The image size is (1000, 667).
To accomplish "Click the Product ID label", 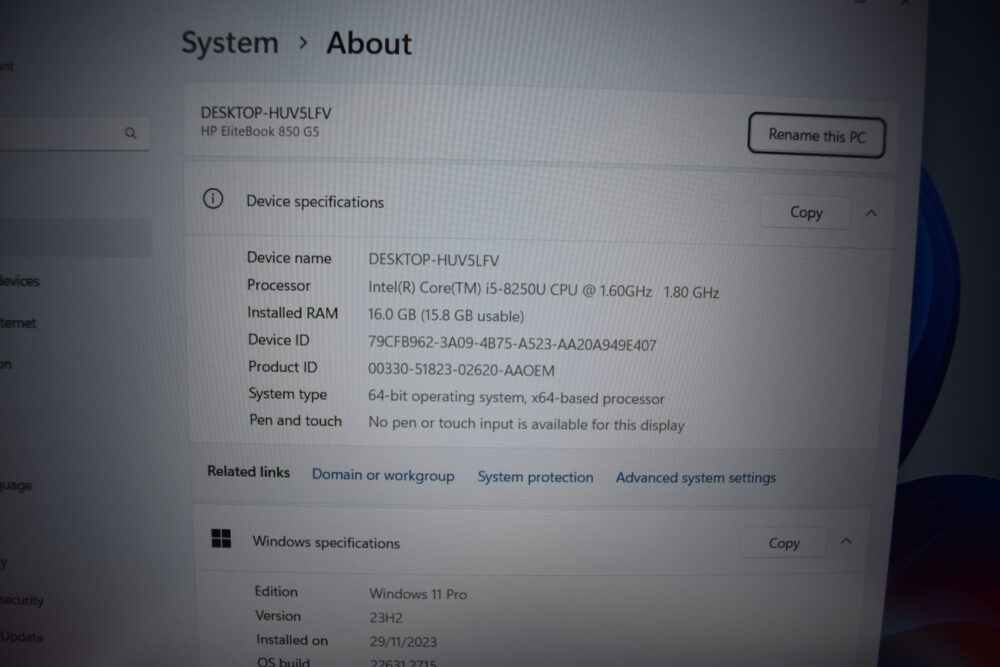I will pyautogui.click(x=283, y=367).
